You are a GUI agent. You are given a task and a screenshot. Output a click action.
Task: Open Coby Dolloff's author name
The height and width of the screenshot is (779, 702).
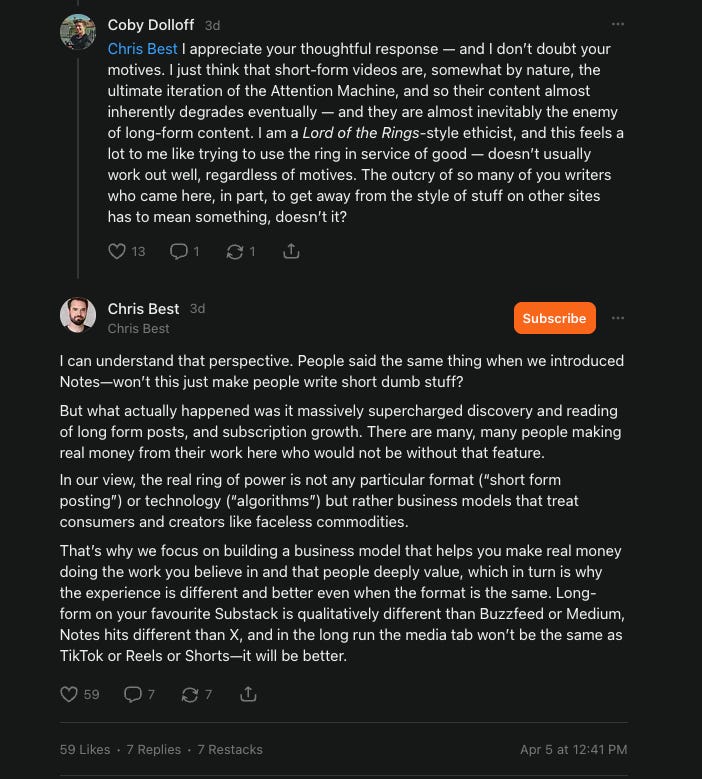[x=151, y=25]
